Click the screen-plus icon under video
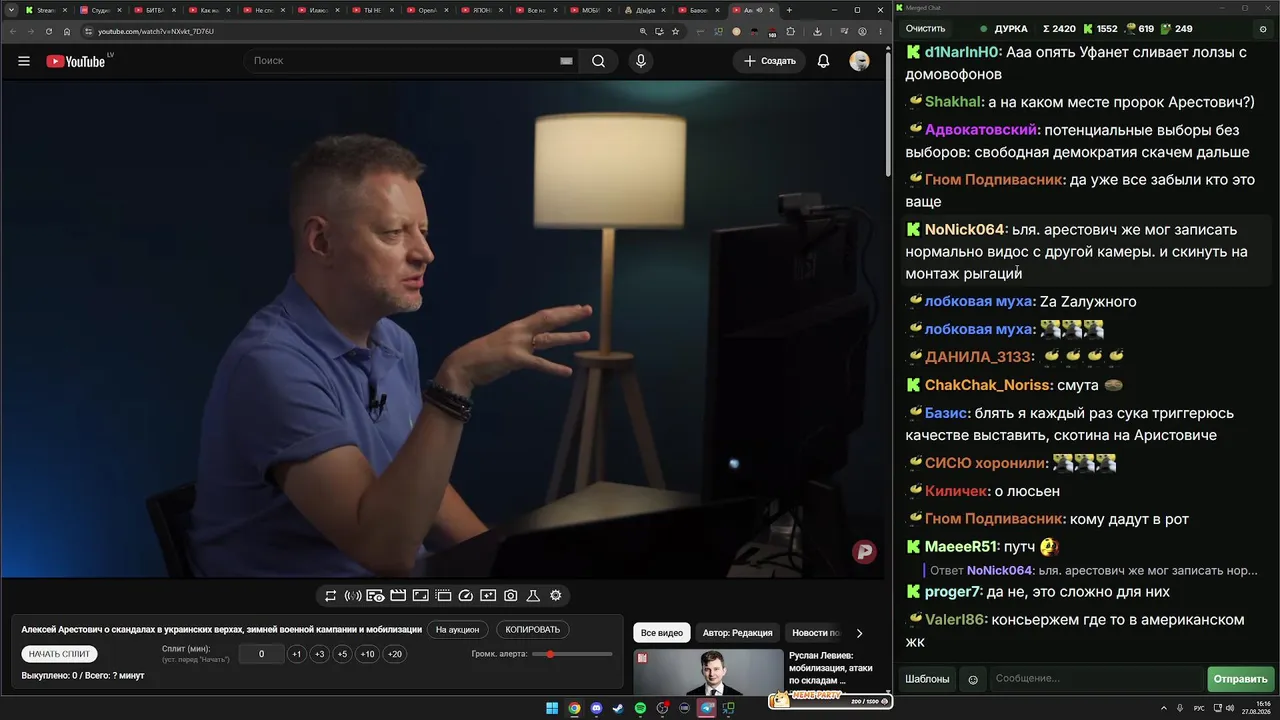Screen dimensions: 1280x720 pos(488,596)
